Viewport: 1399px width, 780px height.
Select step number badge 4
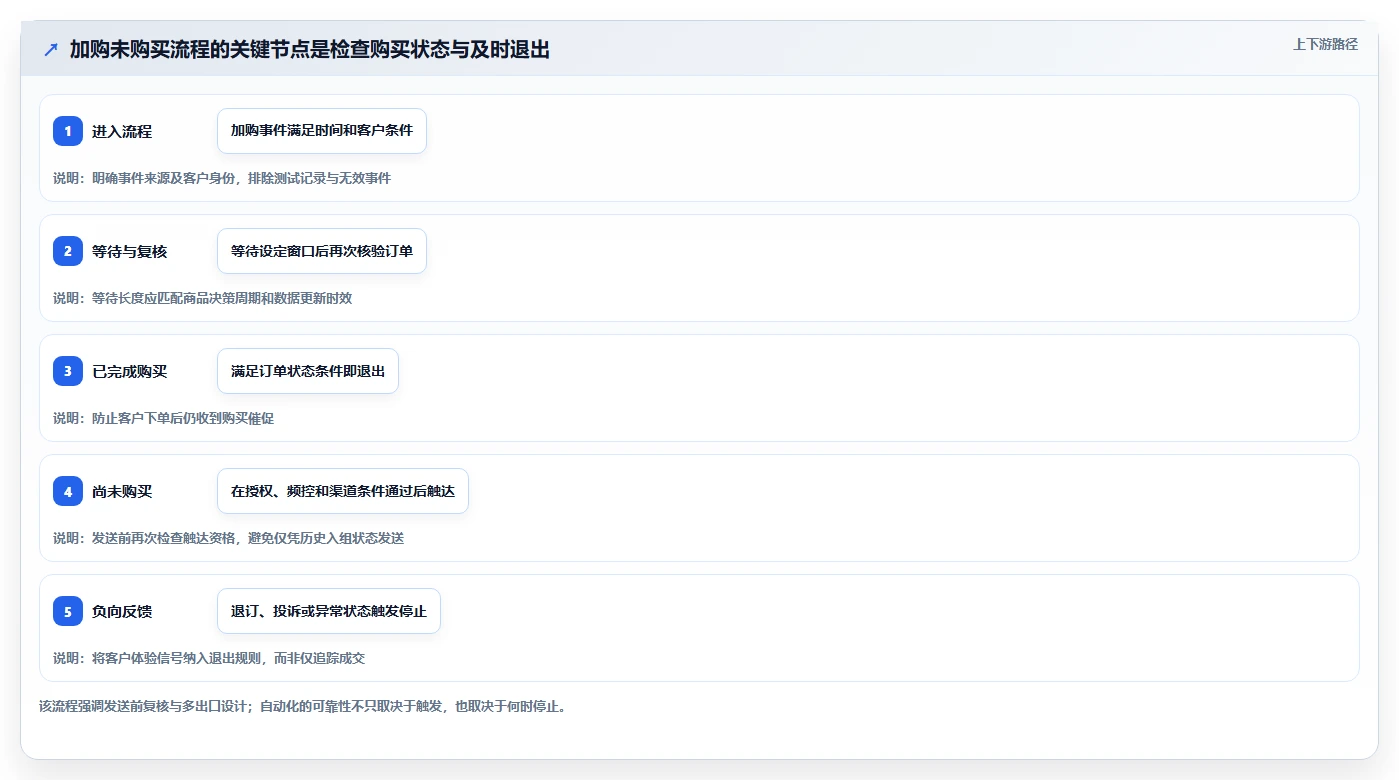pos(68,491)
